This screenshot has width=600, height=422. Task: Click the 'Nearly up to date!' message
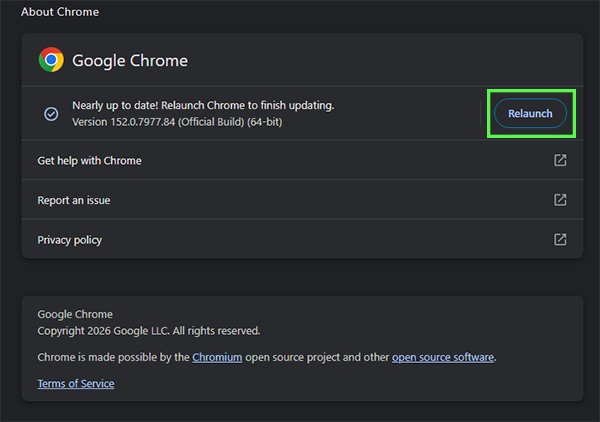point(203,105)
